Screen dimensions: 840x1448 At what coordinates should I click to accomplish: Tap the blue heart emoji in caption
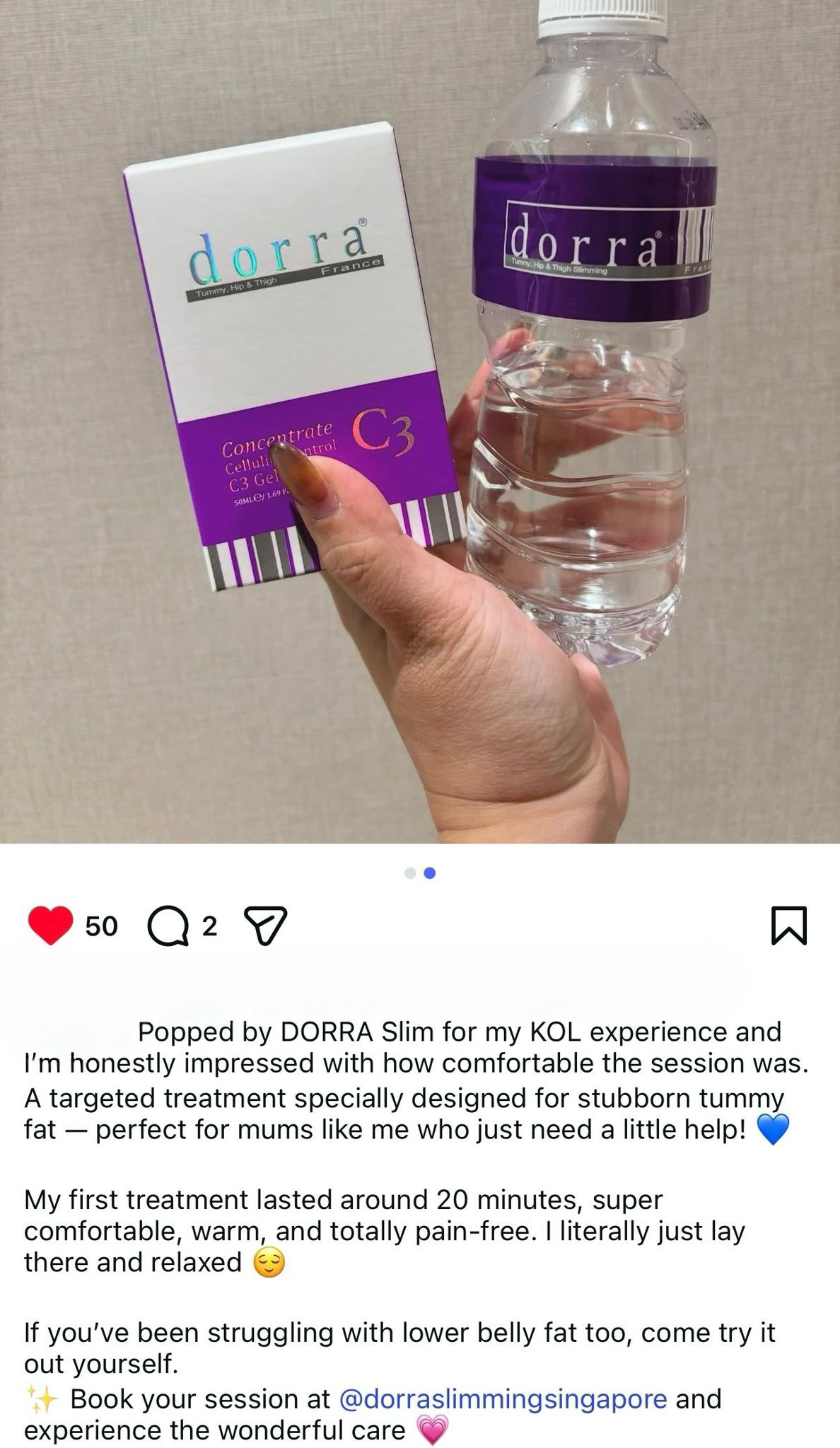coord(772,1130)
